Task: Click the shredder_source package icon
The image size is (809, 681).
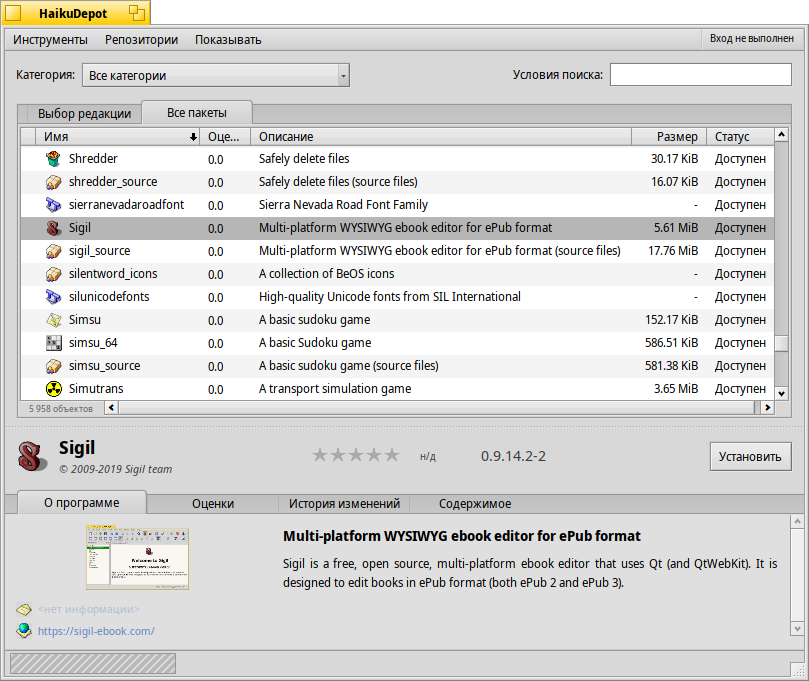Action: tap(53, 182)
